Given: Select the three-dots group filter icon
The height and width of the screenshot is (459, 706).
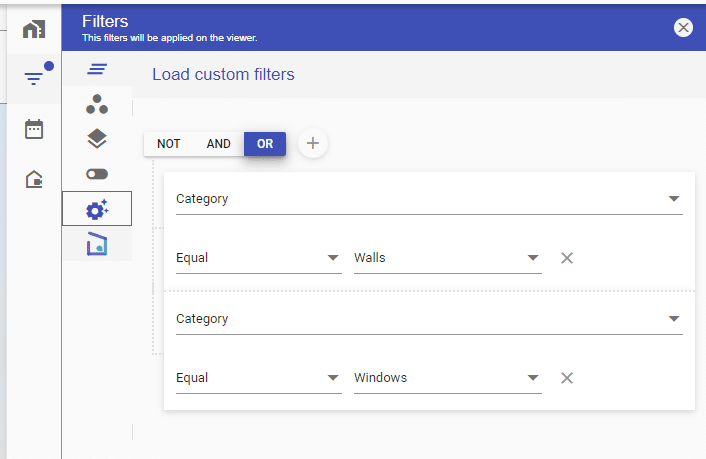Looking at the screenshot, I should pos(97,104).
